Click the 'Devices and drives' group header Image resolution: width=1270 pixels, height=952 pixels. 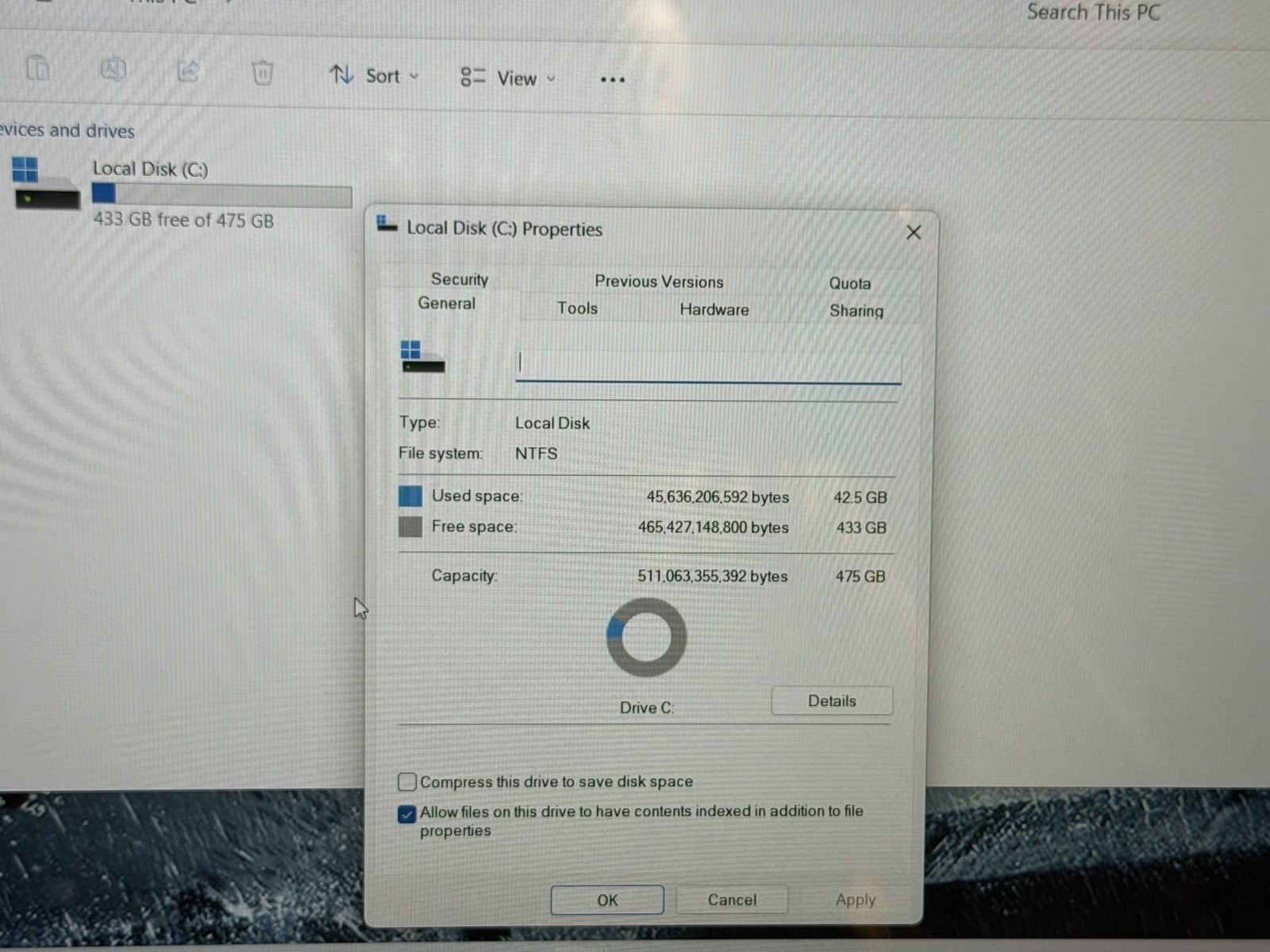67,130
